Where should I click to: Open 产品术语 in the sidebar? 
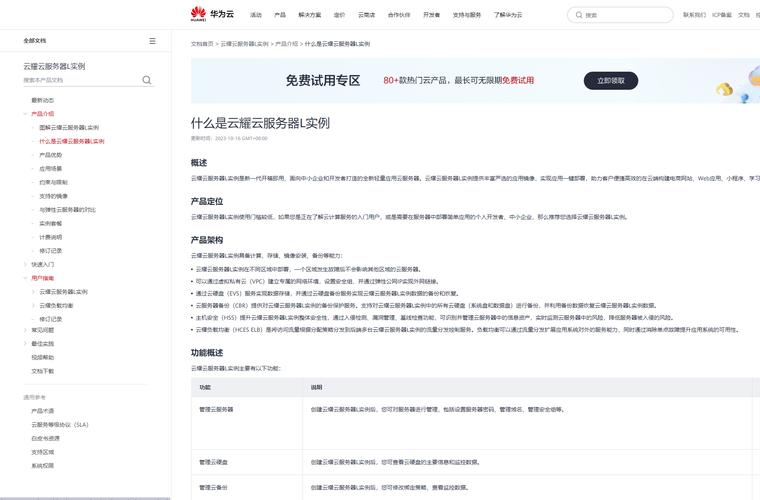[x=43, y=411]
